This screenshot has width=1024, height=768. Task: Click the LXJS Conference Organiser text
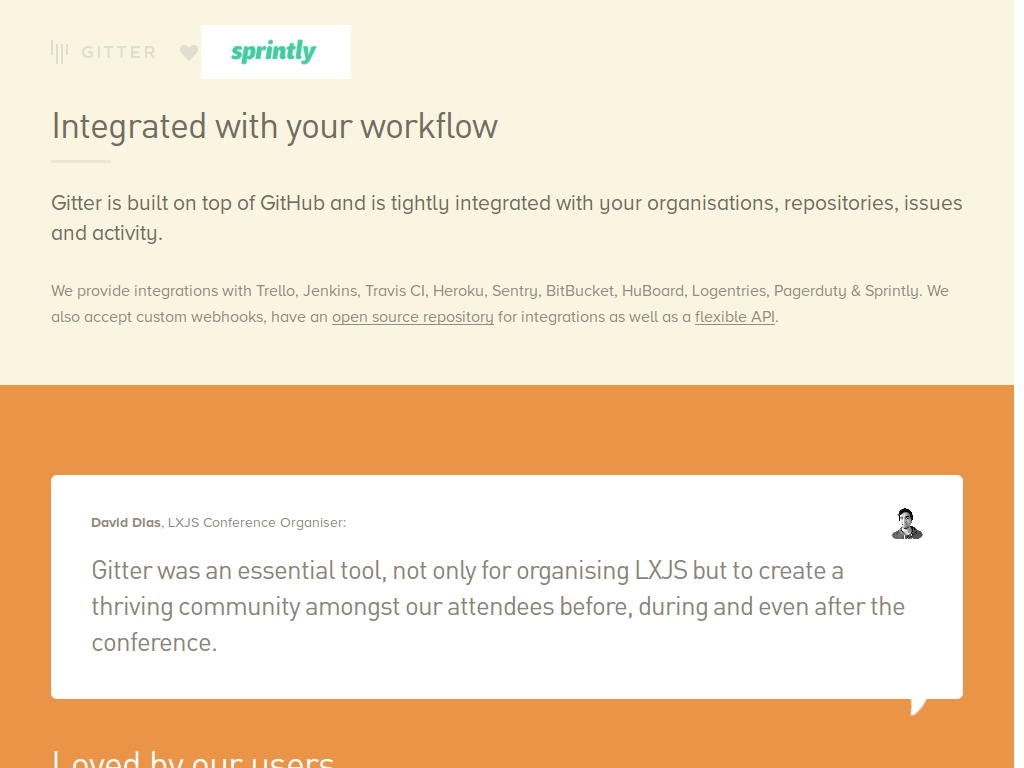pyautogui.click(x=257, y=522)
